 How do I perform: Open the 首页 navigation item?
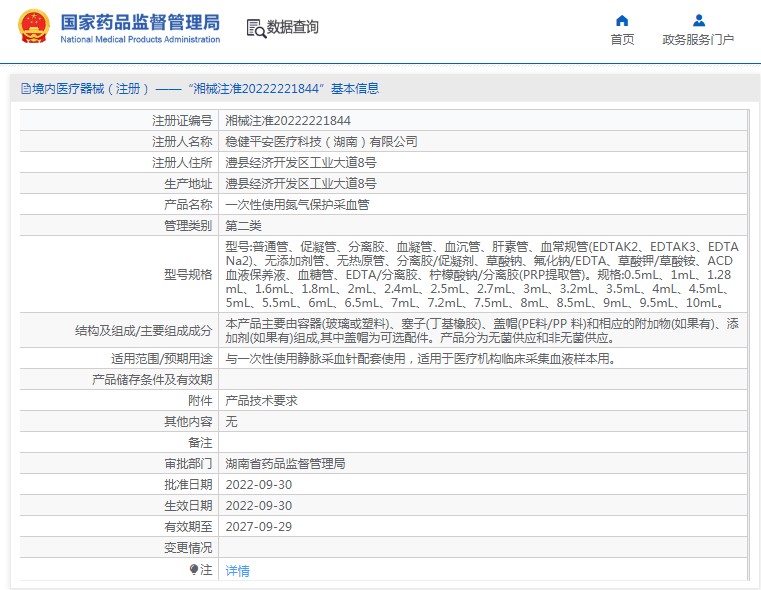(x=622, y=40)
